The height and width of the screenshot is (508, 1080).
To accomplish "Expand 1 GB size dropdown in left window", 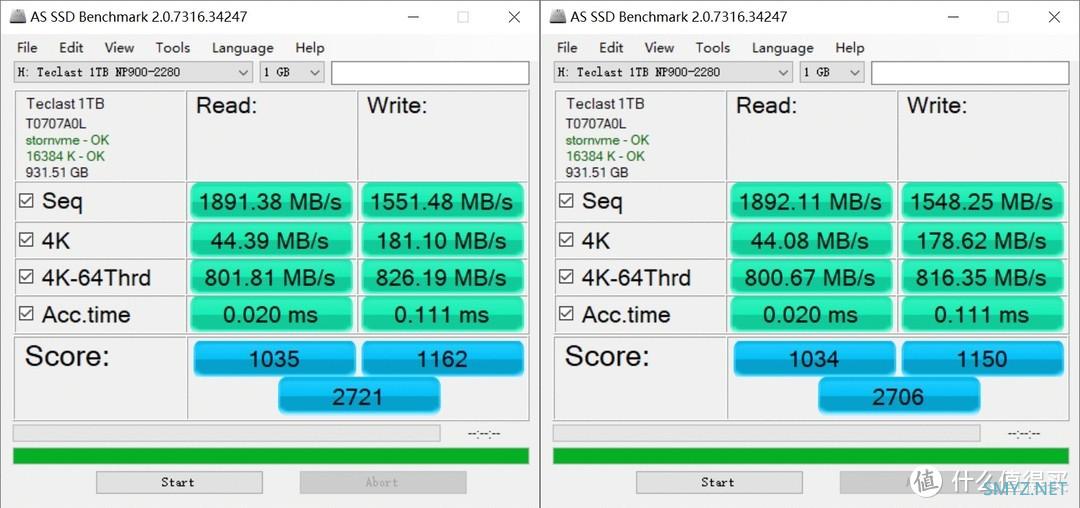I will tap(292, 72).
